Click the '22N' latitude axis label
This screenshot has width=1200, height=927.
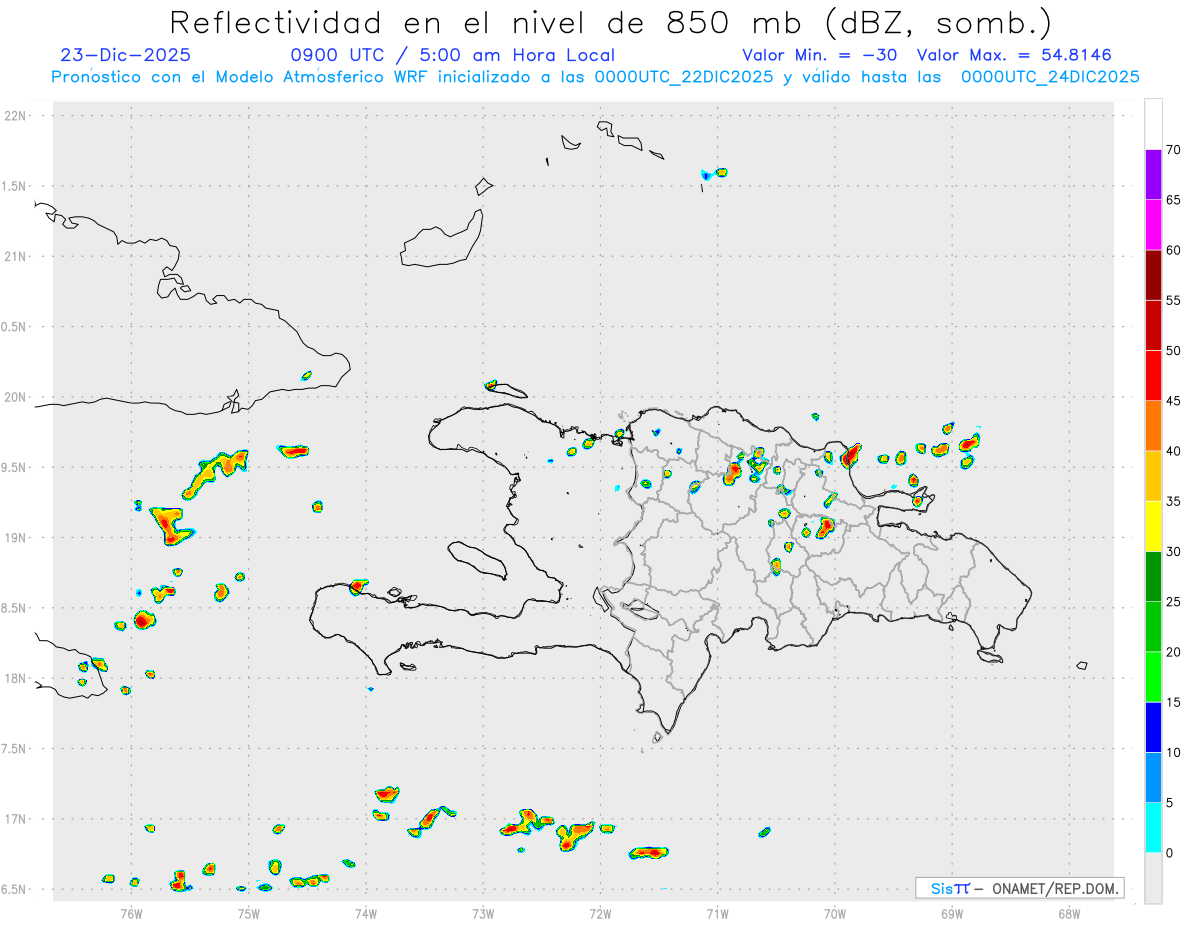pos(17,115)
